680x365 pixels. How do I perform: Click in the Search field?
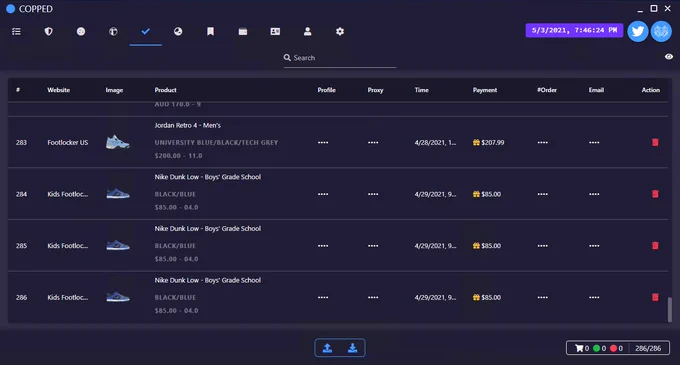click(x=340, y=58)
